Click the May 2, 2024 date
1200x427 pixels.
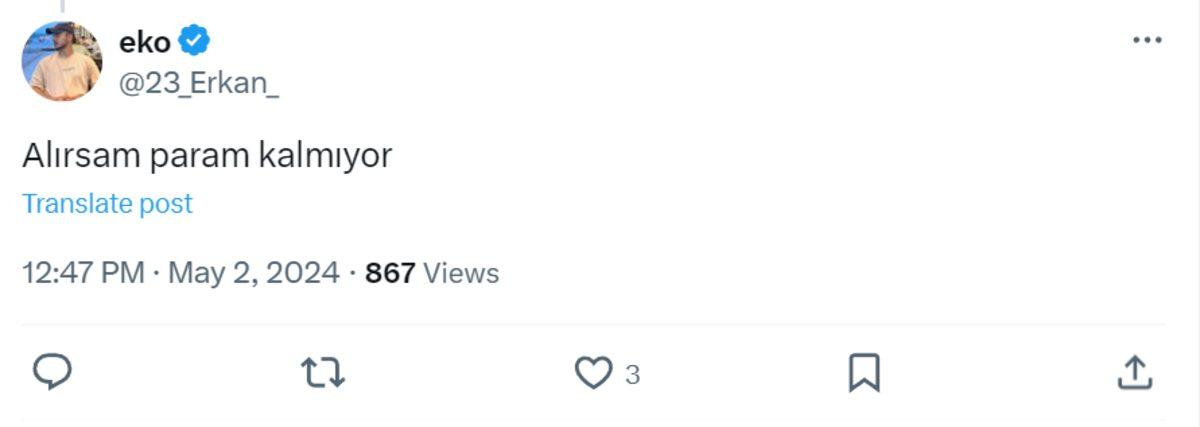click(253, 273)
